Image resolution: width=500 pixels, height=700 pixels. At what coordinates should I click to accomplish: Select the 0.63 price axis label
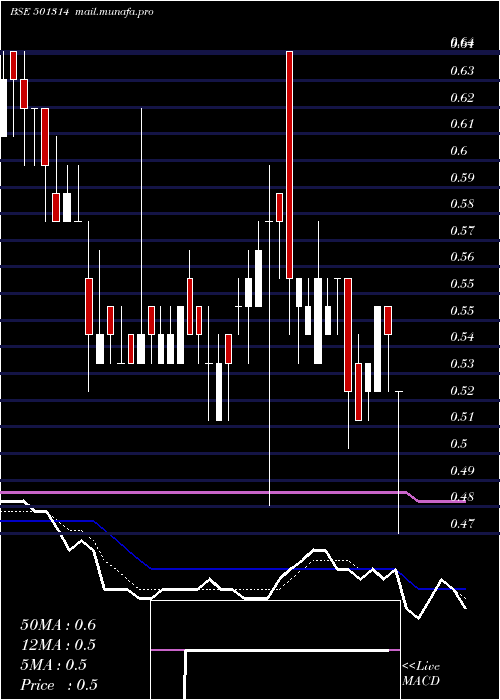(x=462, y=71)
